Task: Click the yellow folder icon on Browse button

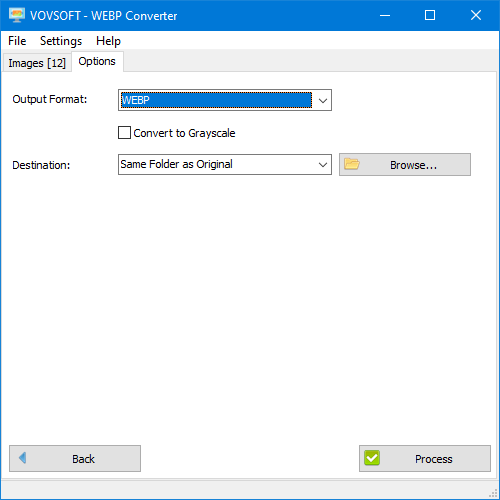Action: (x=352, y=164)
